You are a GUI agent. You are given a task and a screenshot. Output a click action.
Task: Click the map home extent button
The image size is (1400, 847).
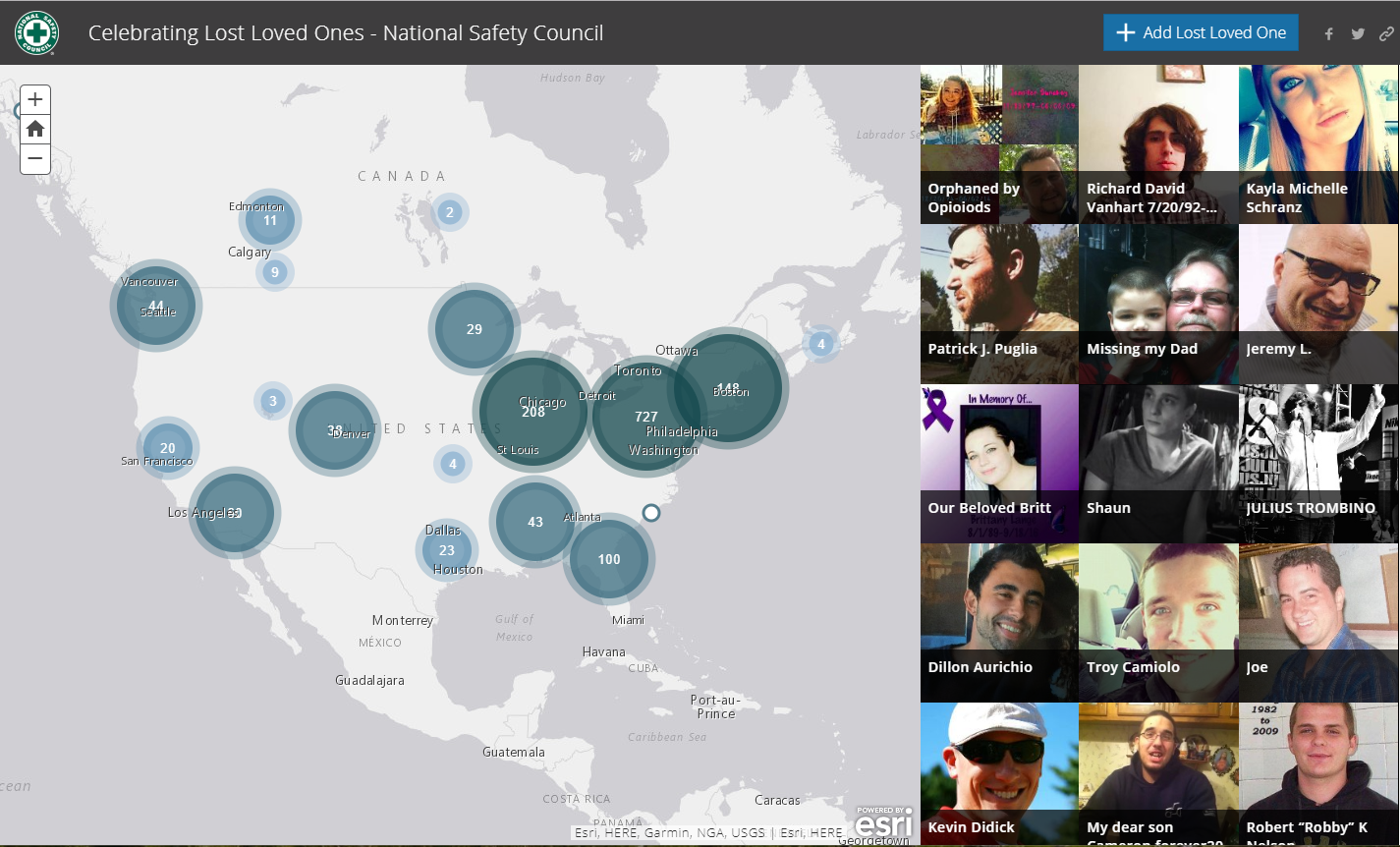35,129
